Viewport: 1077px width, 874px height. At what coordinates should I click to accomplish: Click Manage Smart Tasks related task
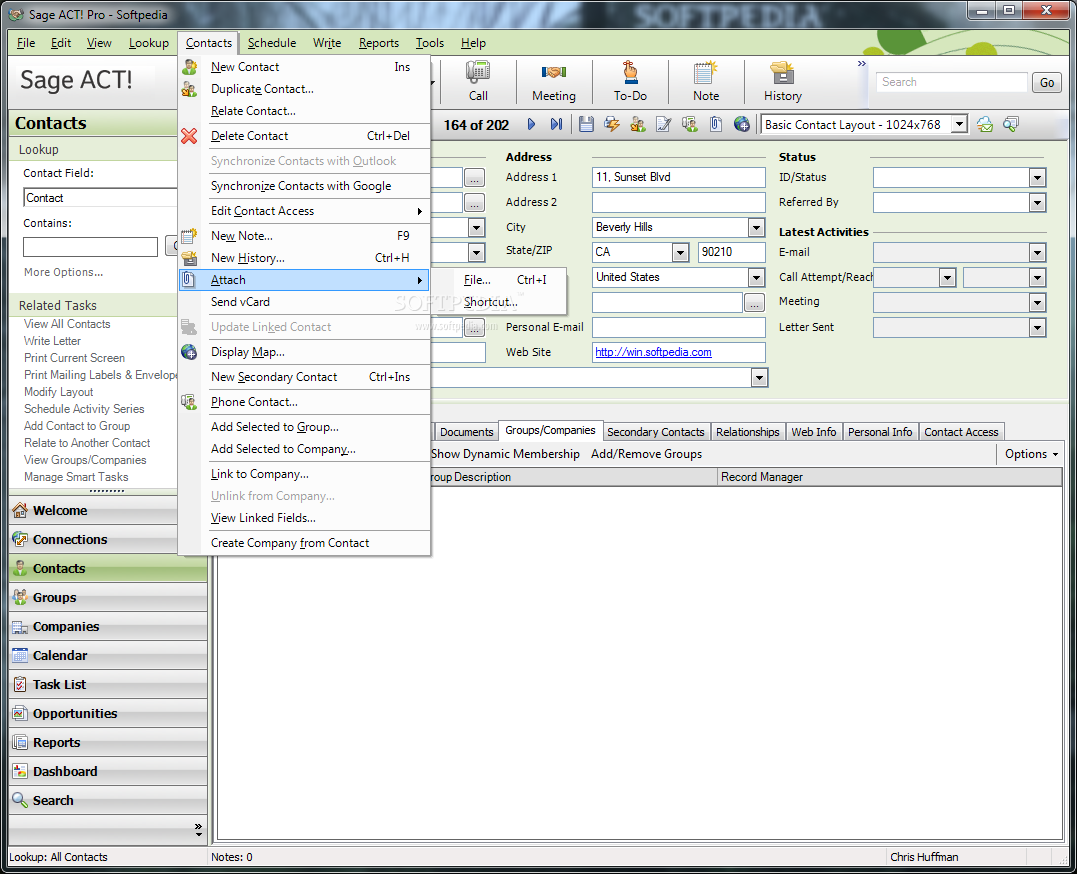[76, 477]
